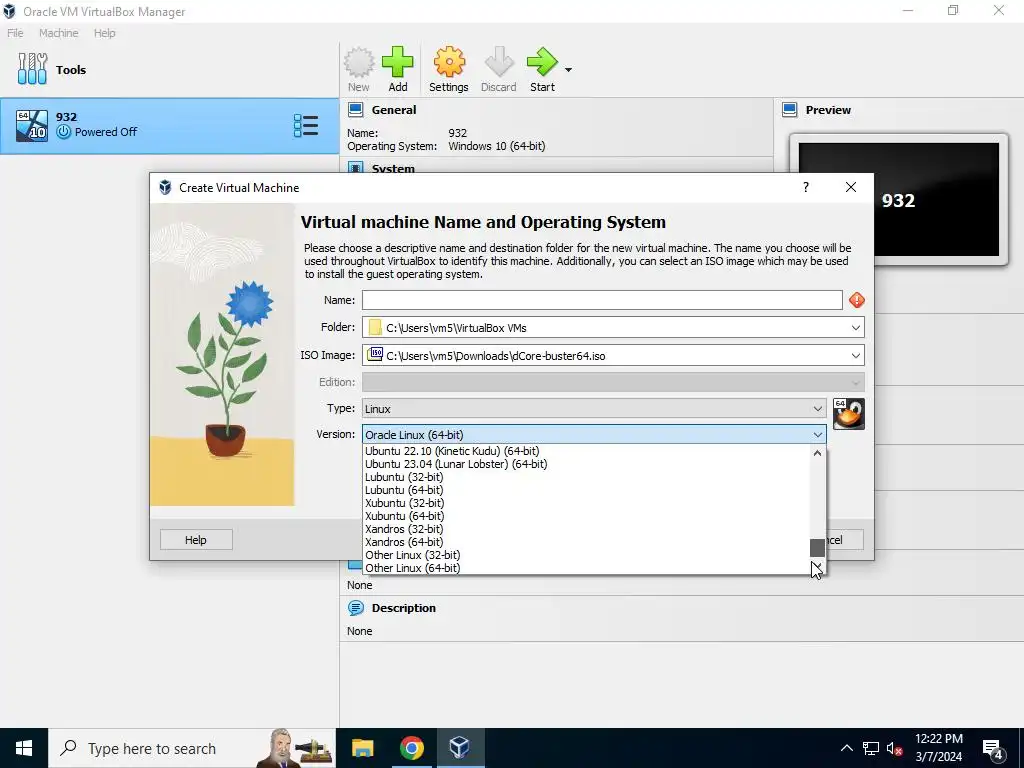Open the Help menu
Screen dimensions: 1024x768
pyautogui.click(x=104, y=33)
